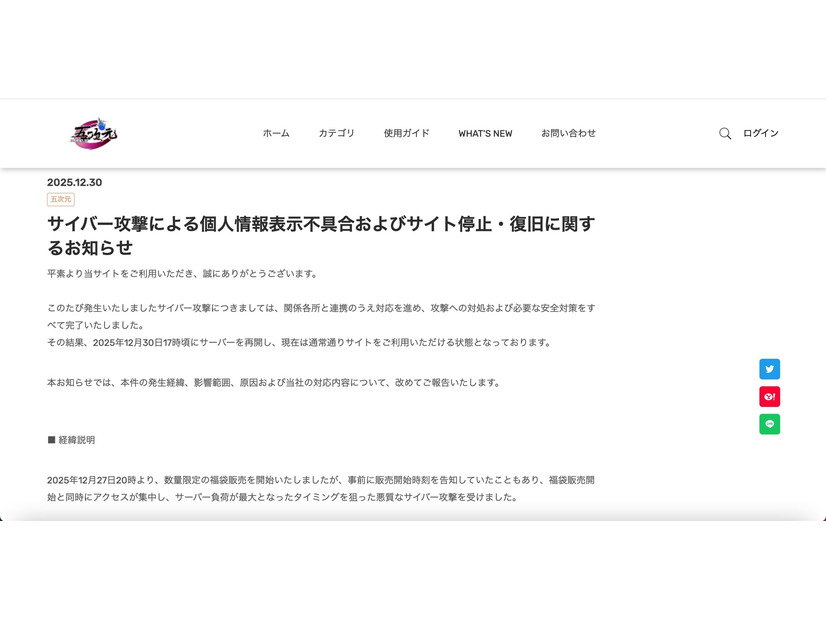The height and width of the screenshot is (620, 826).
Task: Open the ホーム menu item
Action: (274, 132)
